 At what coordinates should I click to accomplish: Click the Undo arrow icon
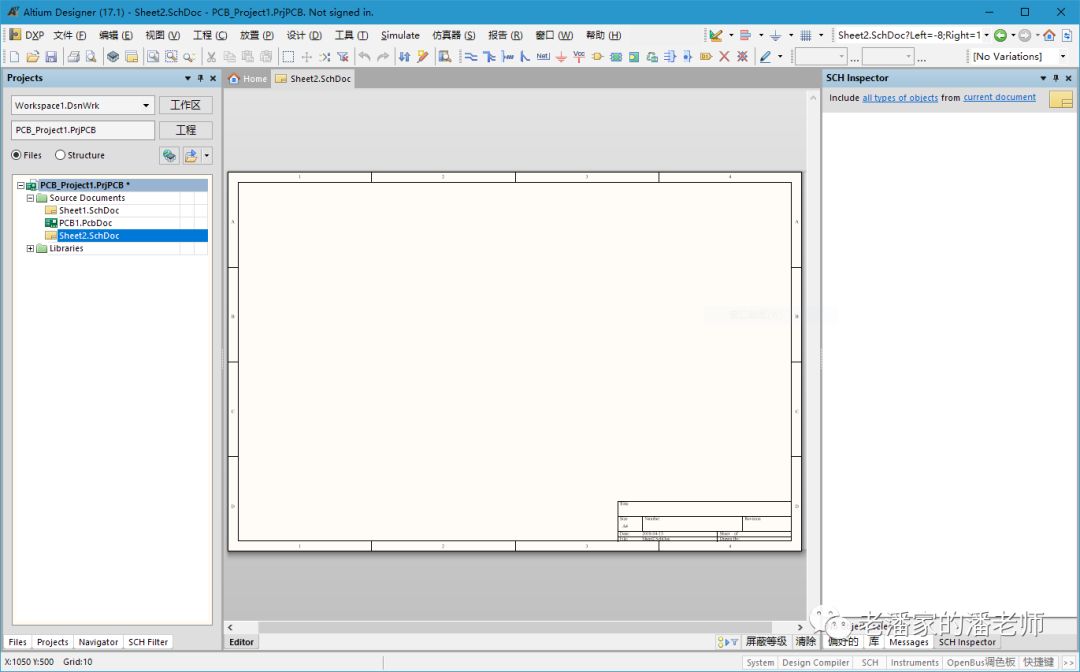[x=364, y=57]
